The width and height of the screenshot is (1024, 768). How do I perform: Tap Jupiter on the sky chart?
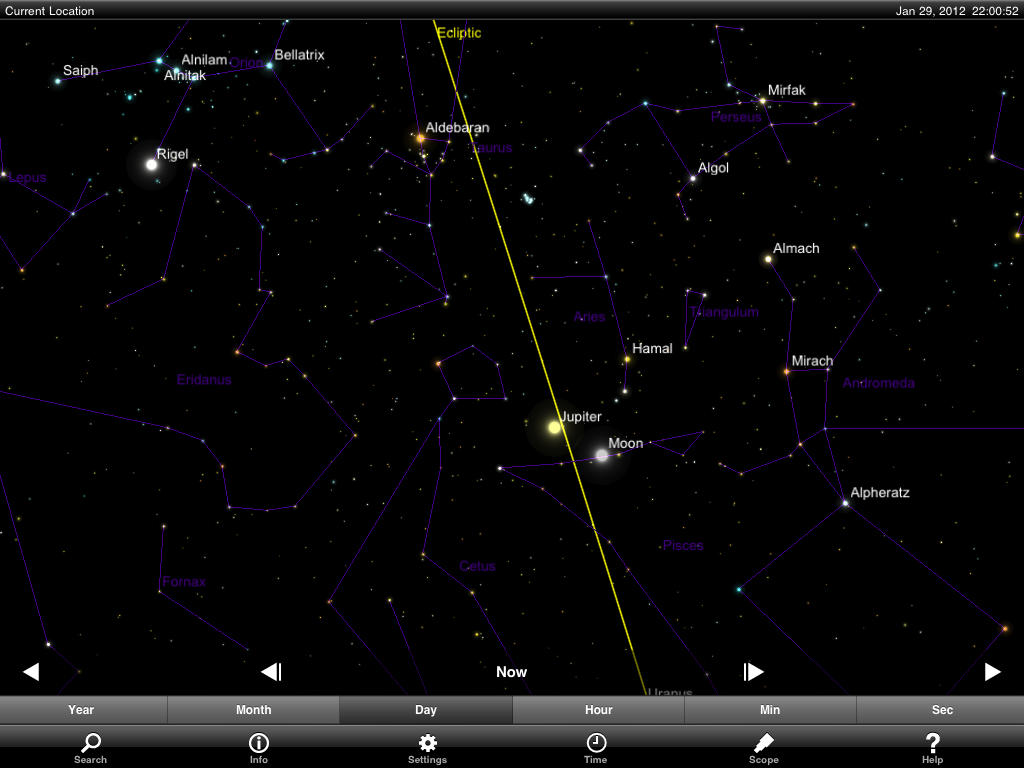[554, 427]
